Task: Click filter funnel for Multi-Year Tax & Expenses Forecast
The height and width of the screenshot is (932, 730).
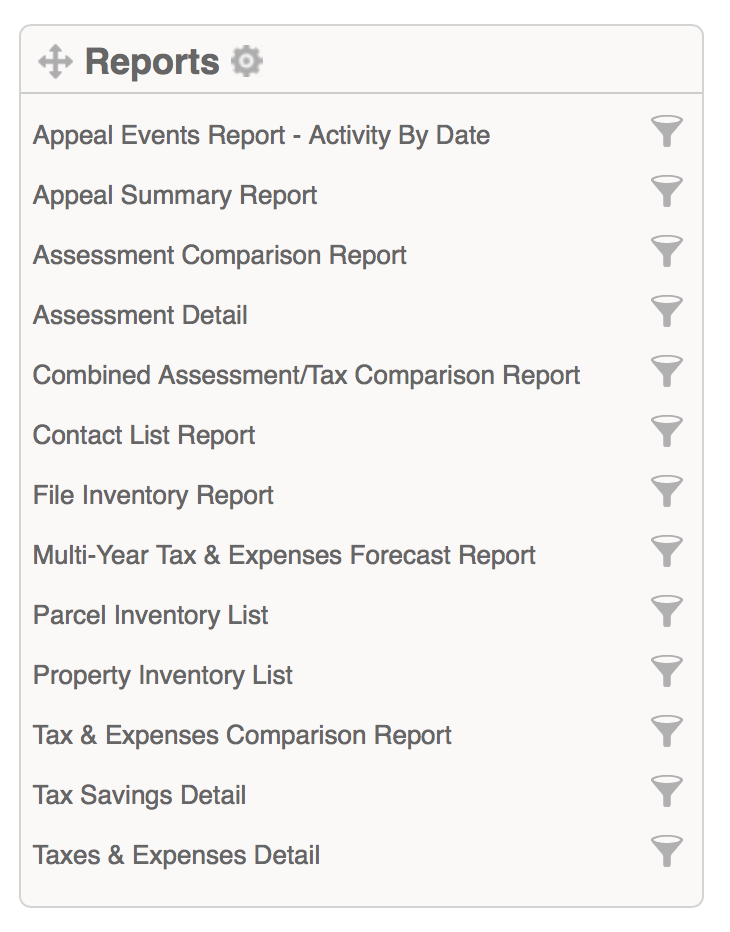Action: (x=666, y=552)
